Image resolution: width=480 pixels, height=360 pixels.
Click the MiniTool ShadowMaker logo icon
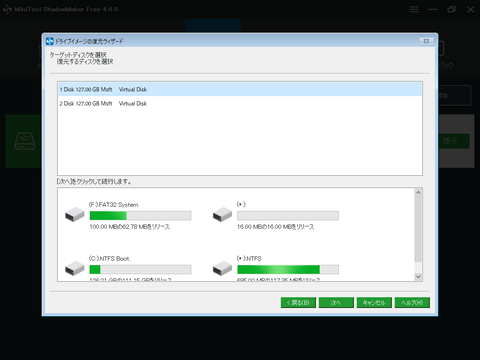point(7,9)
